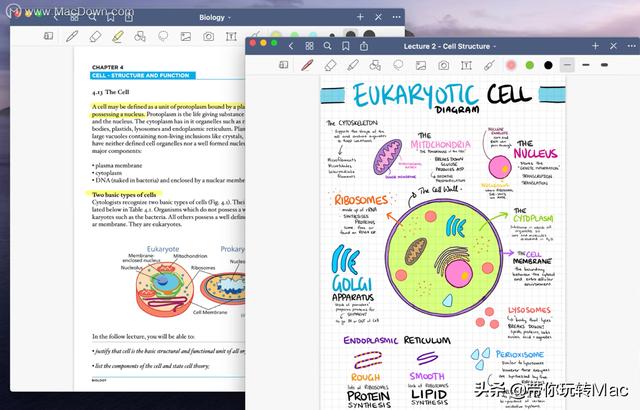Viewport: 640px width, 410px height.
Task: Select the Highlighter tool in Lecture 2 window
Action: pos(353,65)
